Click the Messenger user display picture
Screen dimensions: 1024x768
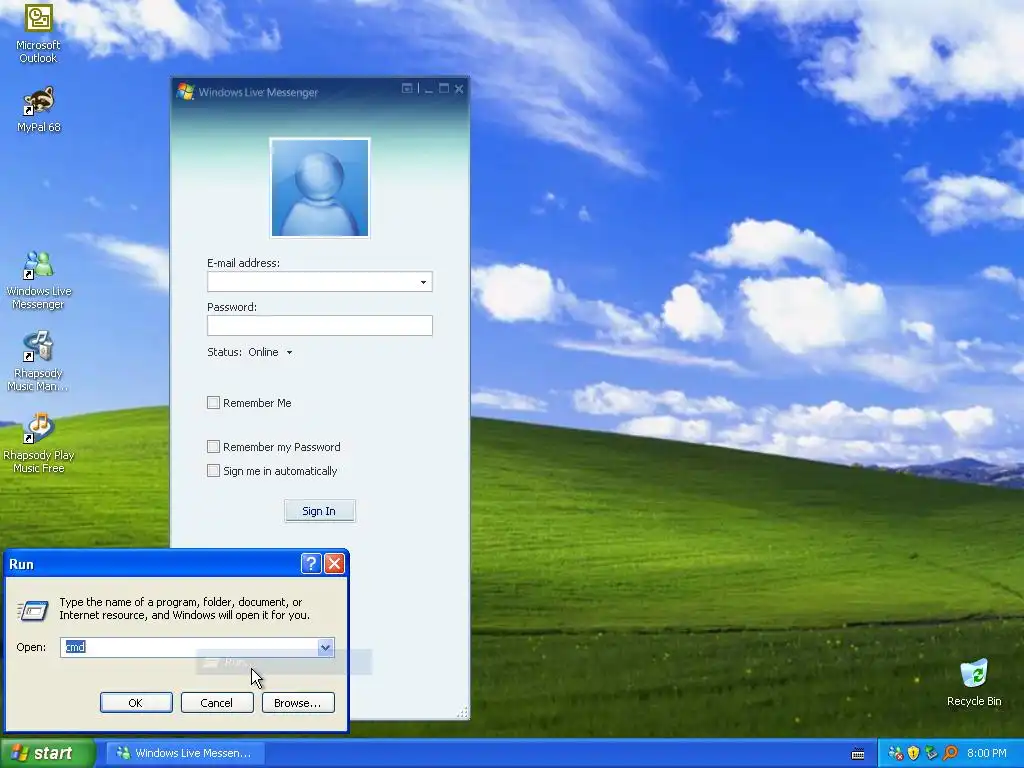click(320, 187)
